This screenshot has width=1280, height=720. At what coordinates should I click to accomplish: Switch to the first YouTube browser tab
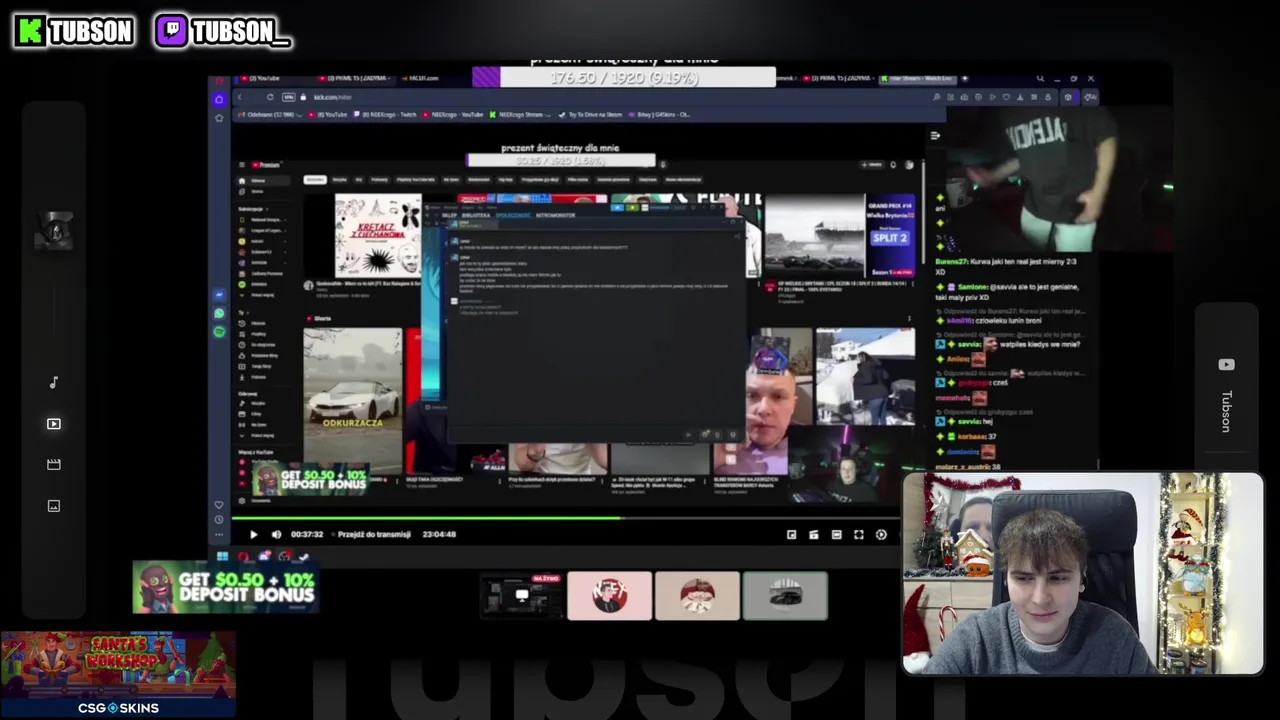pyautogui.click(x=262, y=78)
